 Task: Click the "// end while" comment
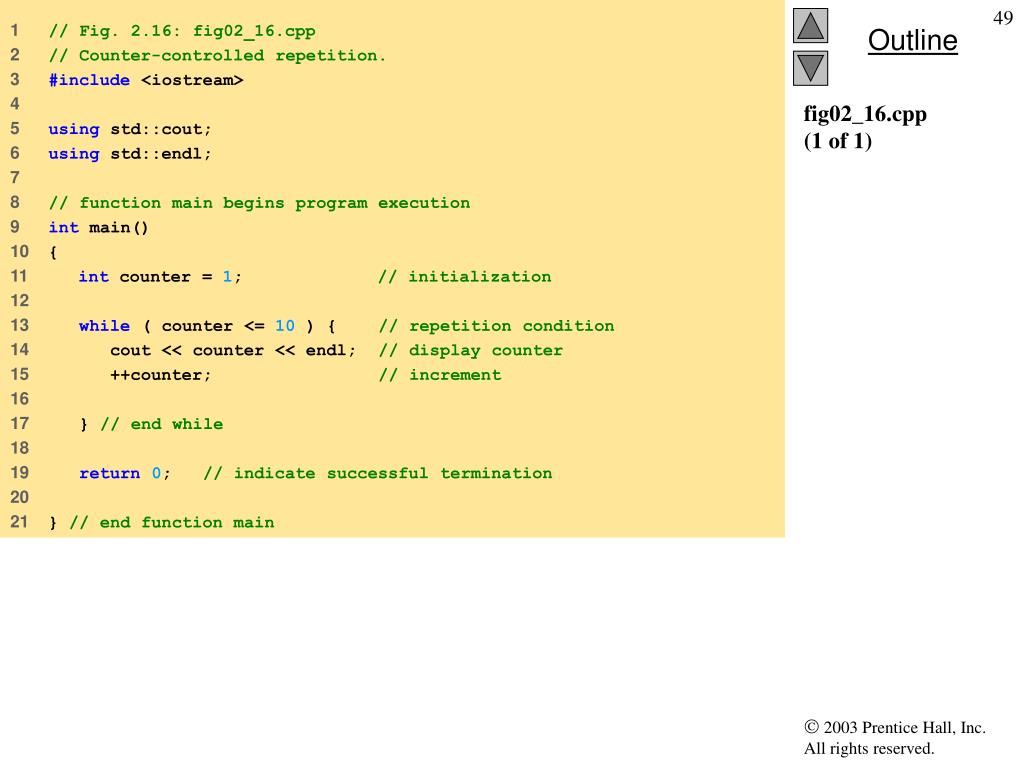click(161, 424)
